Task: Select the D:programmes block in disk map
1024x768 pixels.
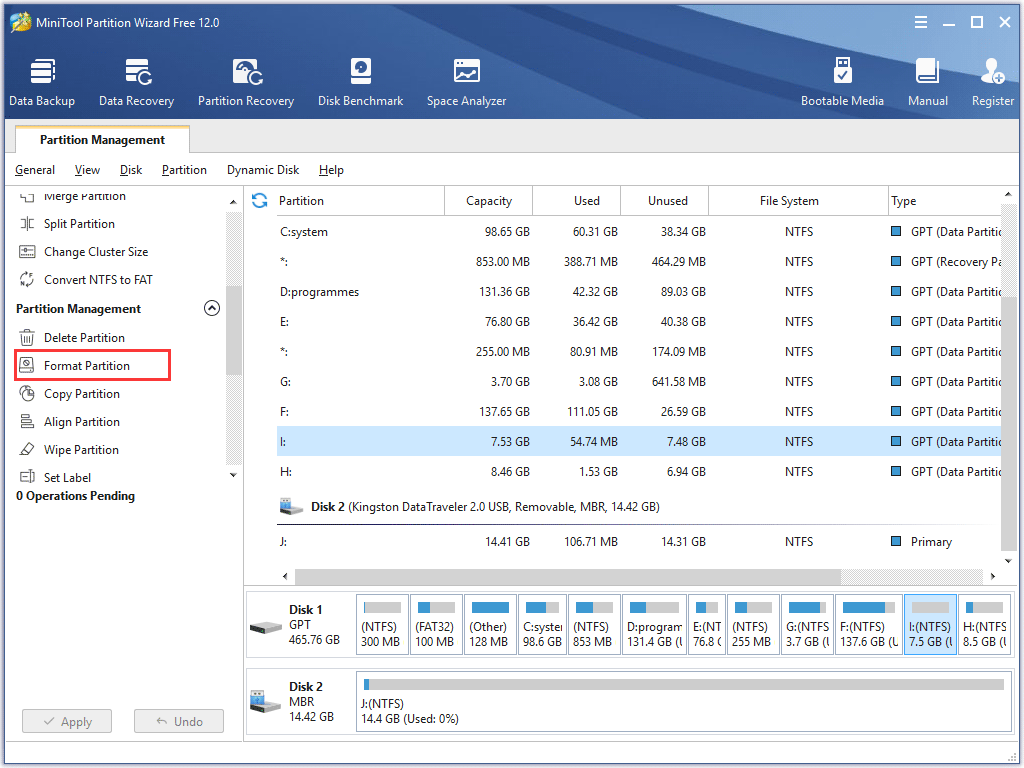Action: point(654,625)
